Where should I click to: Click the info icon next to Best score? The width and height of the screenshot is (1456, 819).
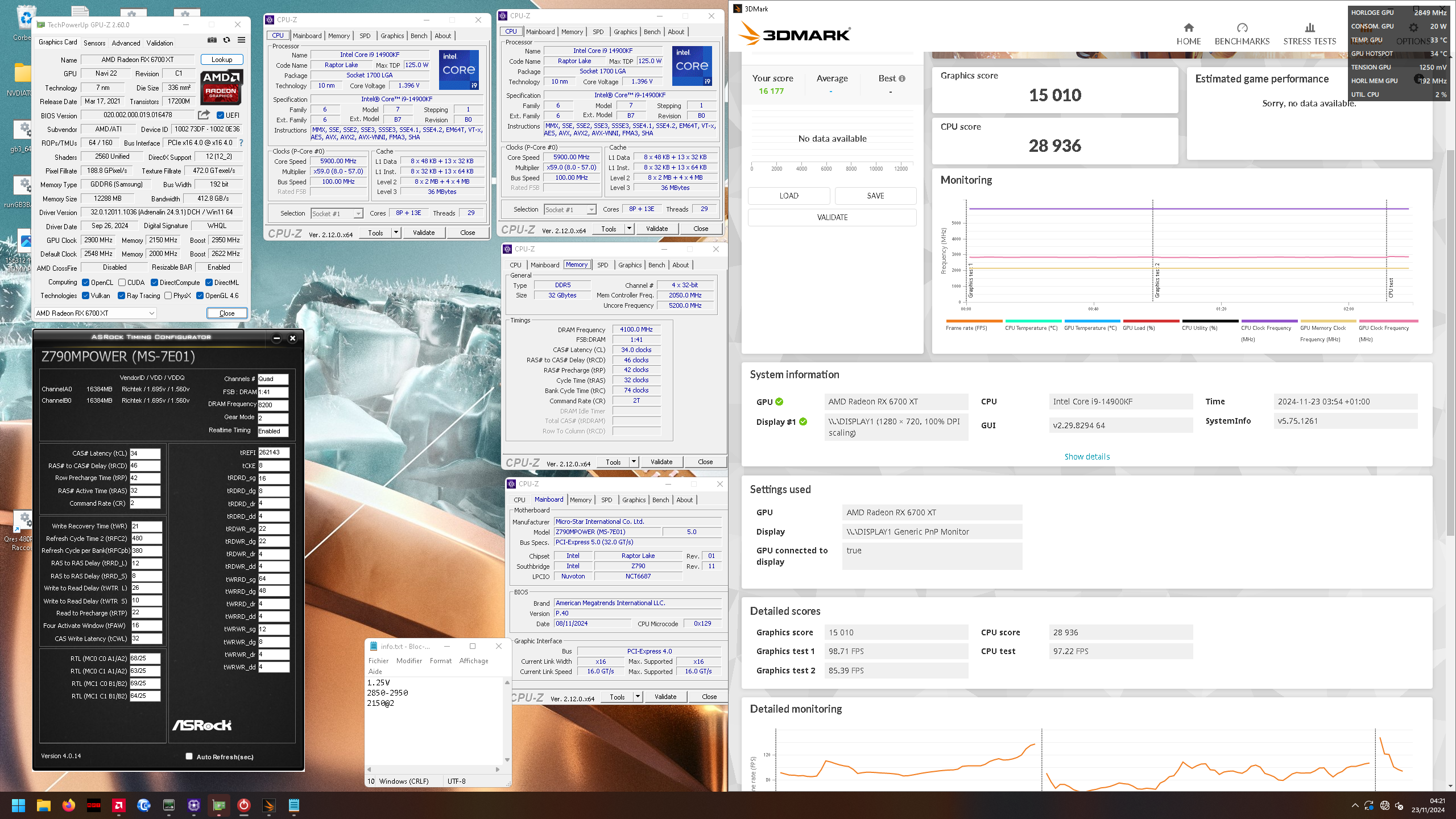click(x=901, y=78)
